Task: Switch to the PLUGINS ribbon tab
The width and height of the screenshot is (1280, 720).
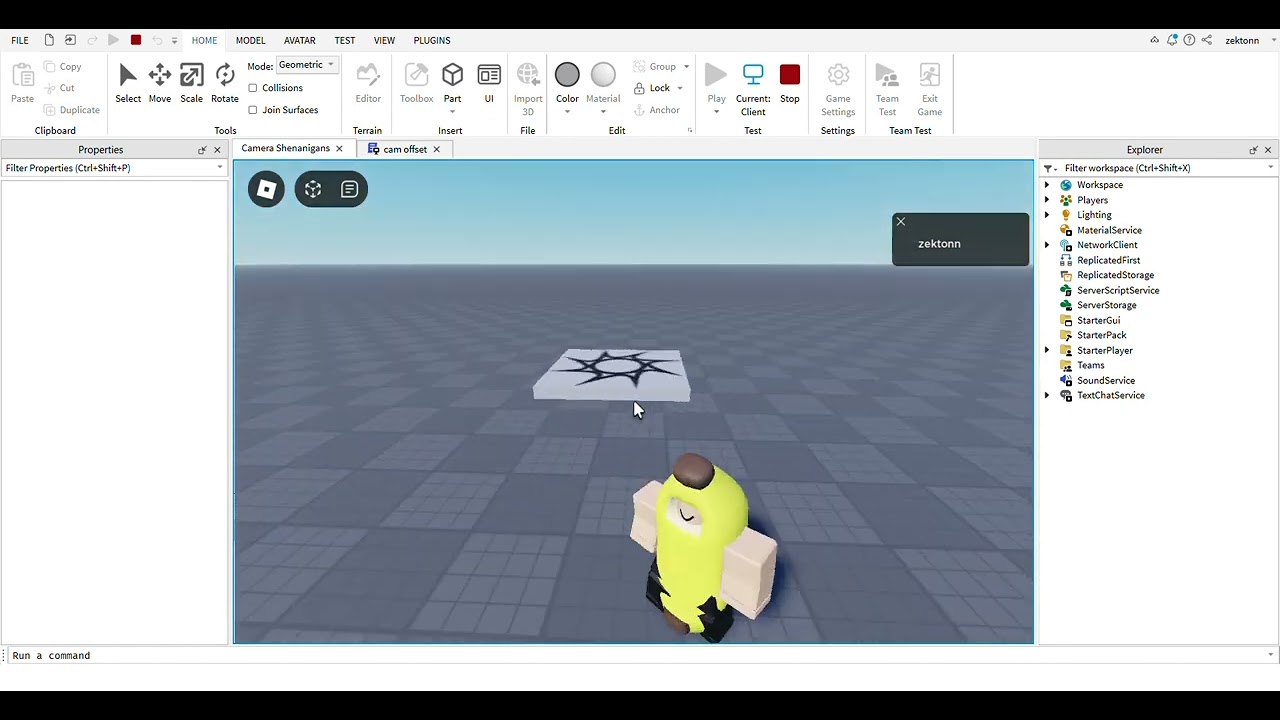Action: (432, 41)
